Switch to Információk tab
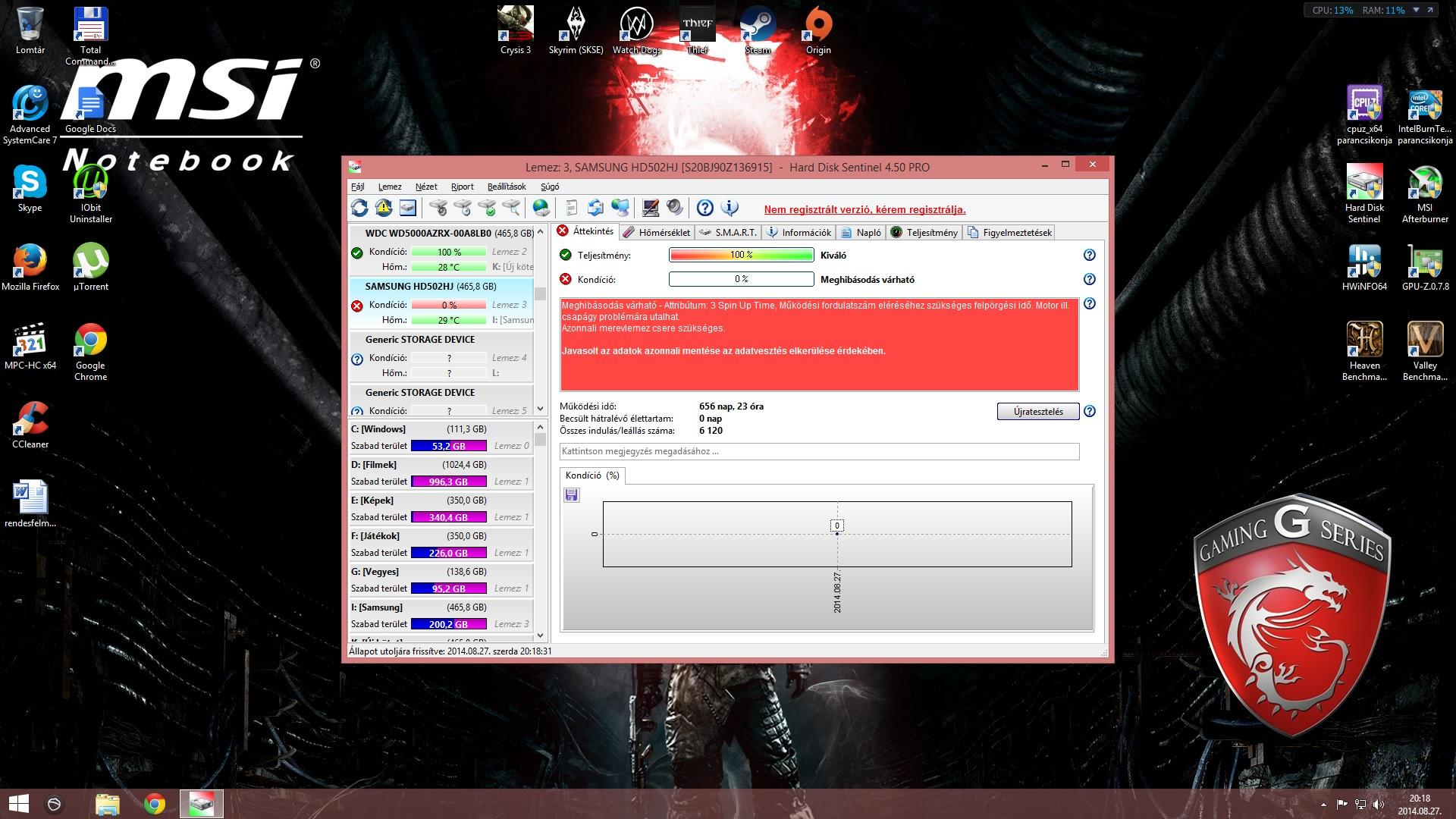The height and width of the screenshot is (819, 1456). pos(799,233)
